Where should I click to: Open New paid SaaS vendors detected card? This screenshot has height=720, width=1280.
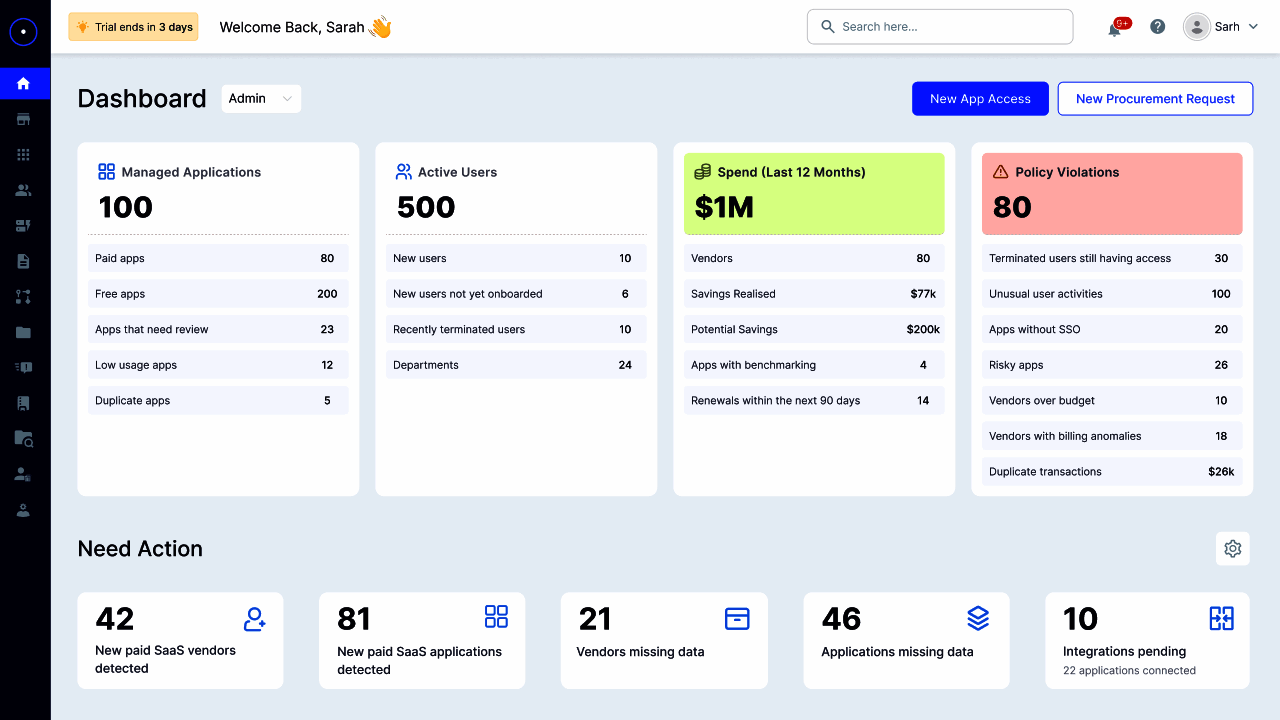tap(180, 640)
